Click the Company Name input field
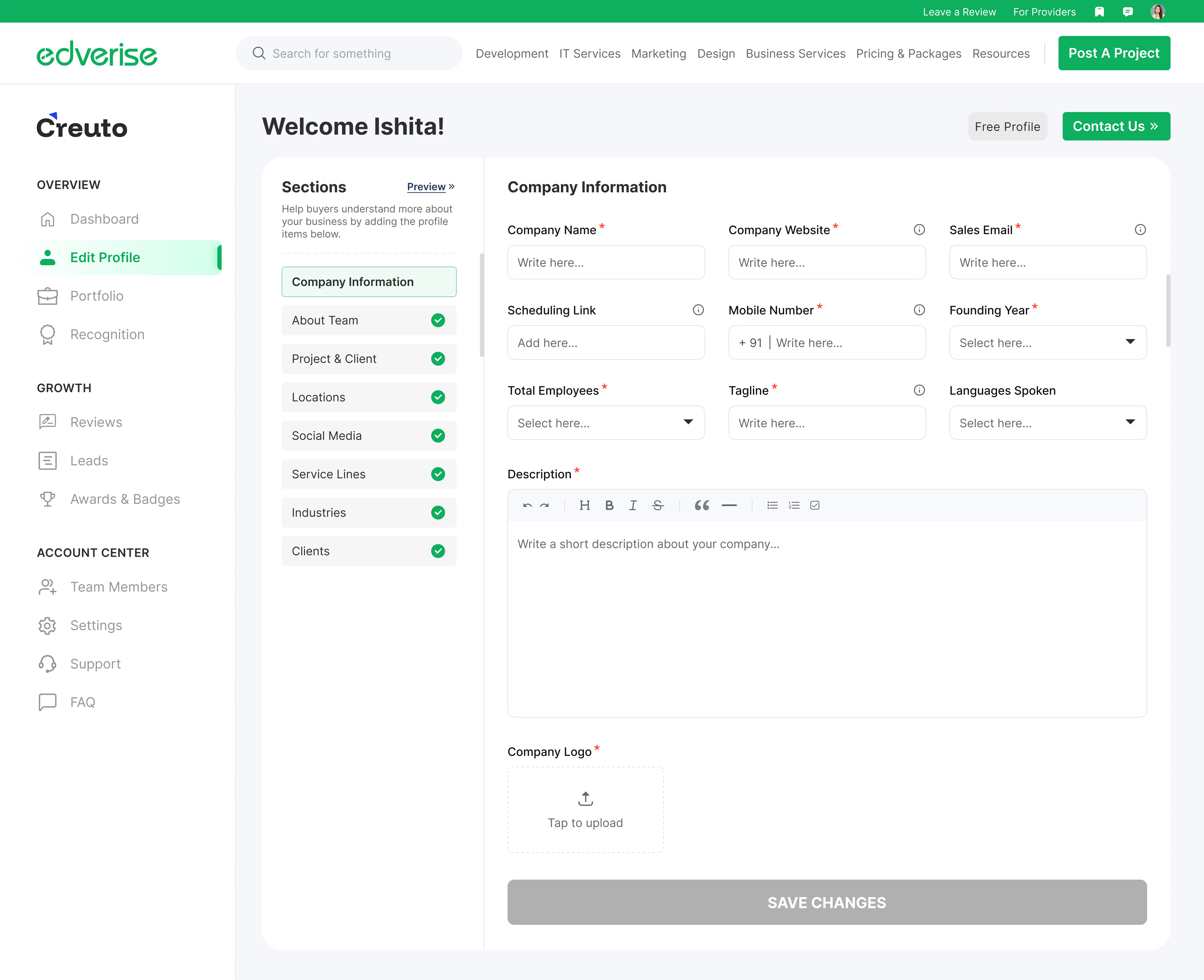Image resolution: width=1204 pixels, height=980 pixels. coord(606,262)
